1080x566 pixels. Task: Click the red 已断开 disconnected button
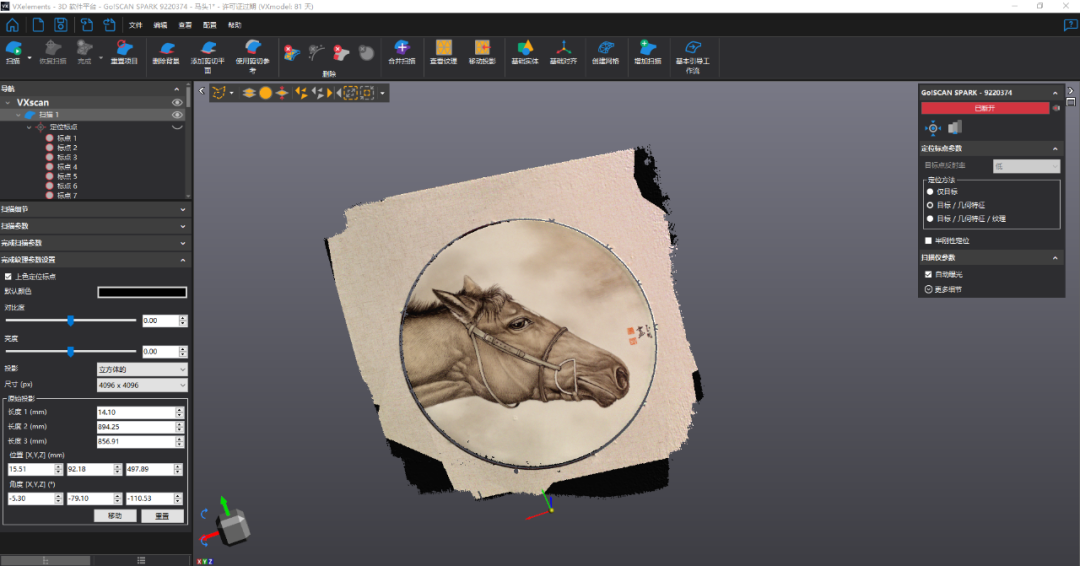tap(985, 108)
